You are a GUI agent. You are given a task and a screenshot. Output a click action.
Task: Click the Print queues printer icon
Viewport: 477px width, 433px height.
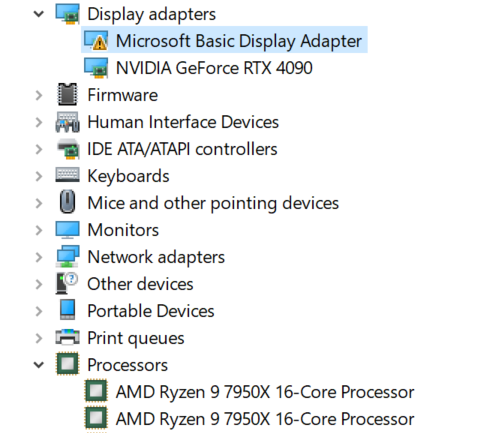68,337
